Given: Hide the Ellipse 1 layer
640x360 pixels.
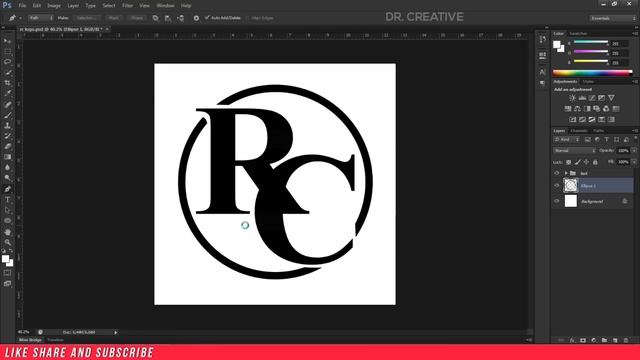Looking at the screenshot, I should click(557, 186).
